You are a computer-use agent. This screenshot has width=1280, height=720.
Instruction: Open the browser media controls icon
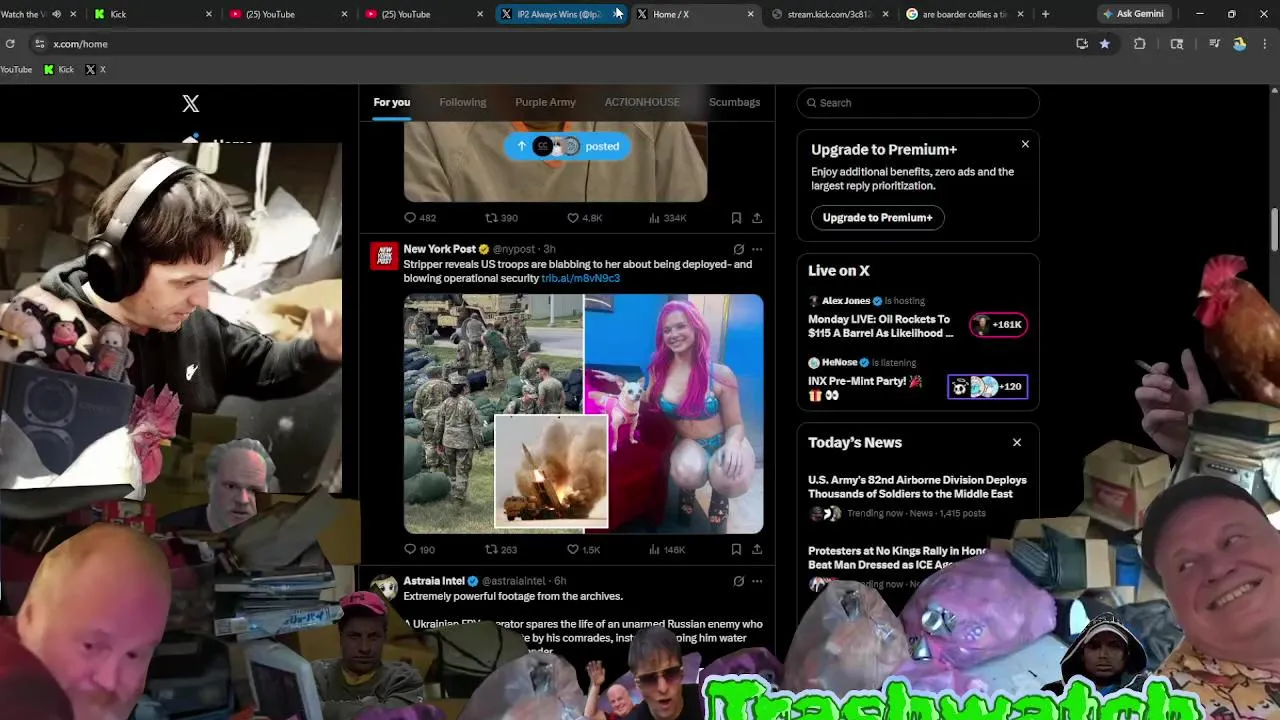point(1214,44)
